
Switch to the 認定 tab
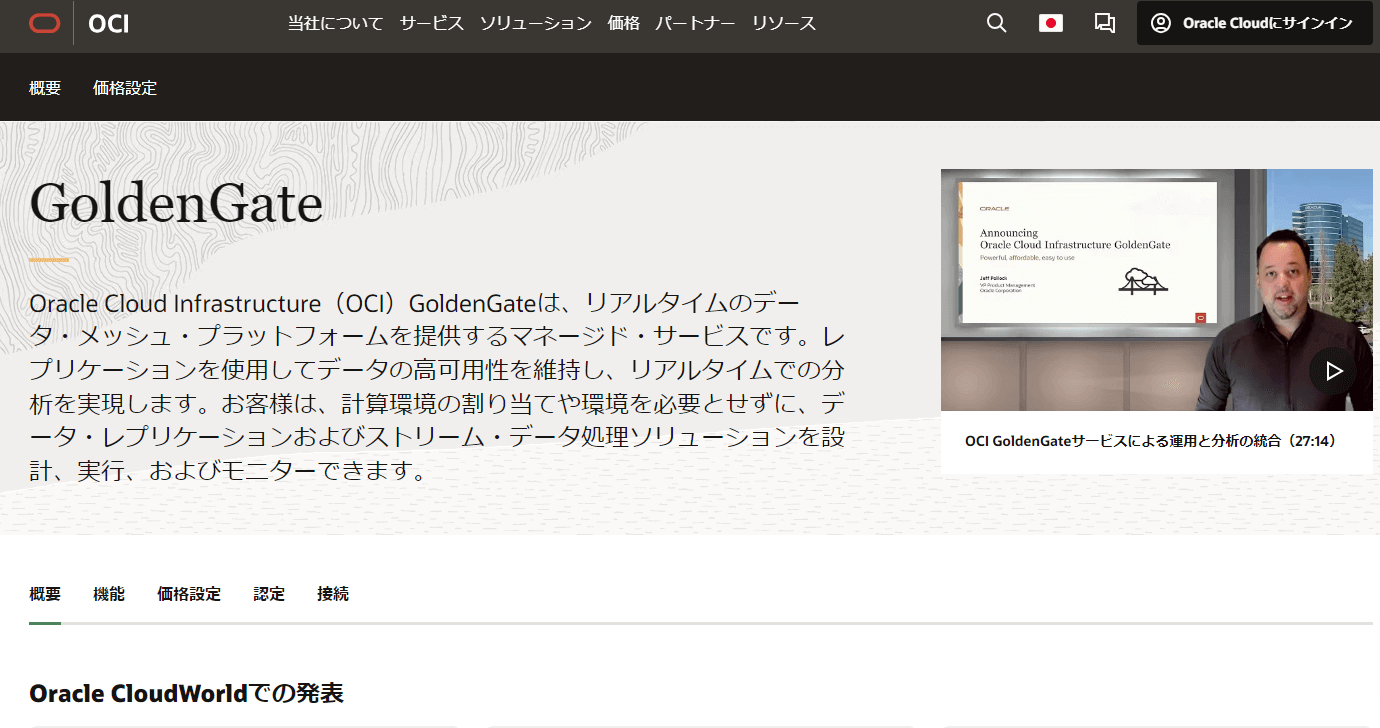point(269,594)
